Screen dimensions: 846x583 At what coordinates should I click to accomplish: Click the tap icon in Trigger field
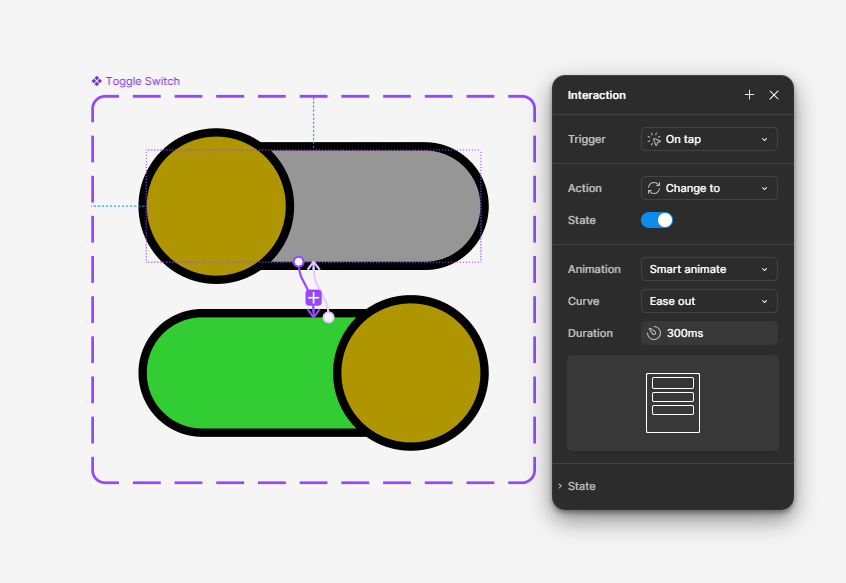point(654,139)
